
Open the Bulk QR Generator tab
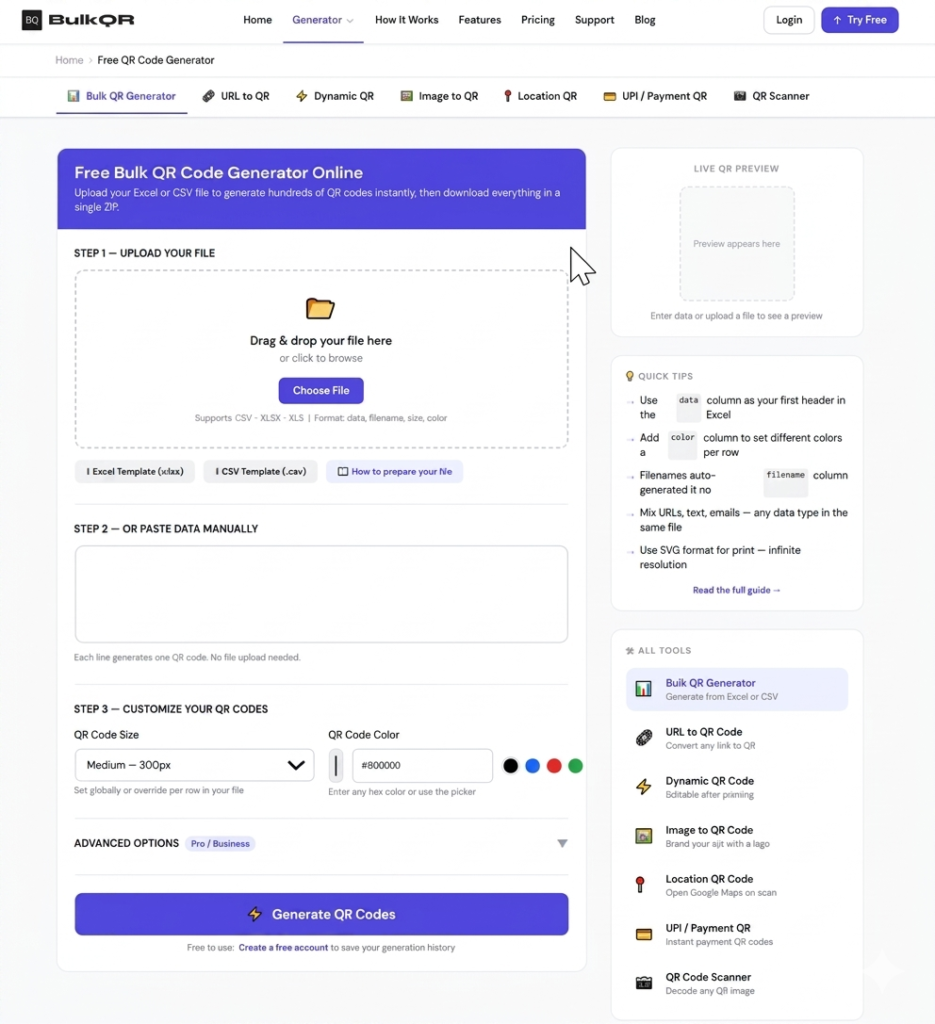coord(121,96)
